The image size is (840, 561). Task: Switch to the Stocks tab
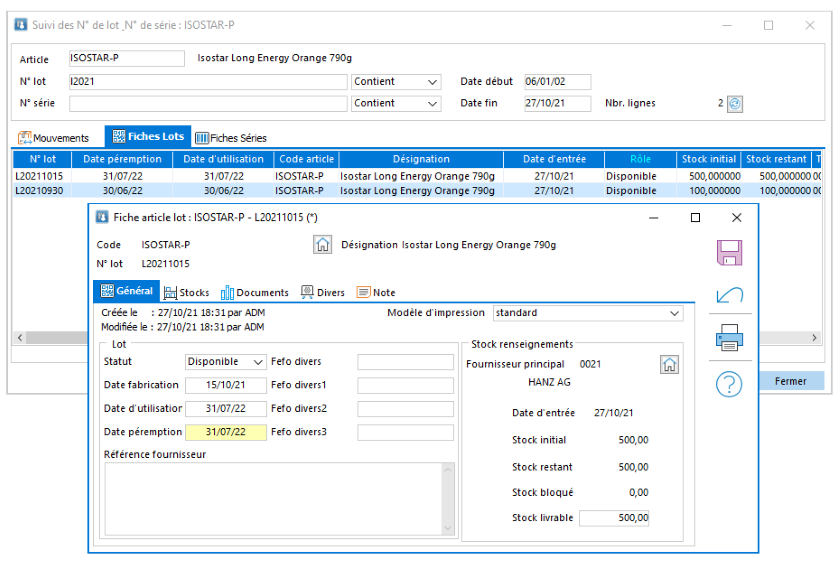(186, 293)
